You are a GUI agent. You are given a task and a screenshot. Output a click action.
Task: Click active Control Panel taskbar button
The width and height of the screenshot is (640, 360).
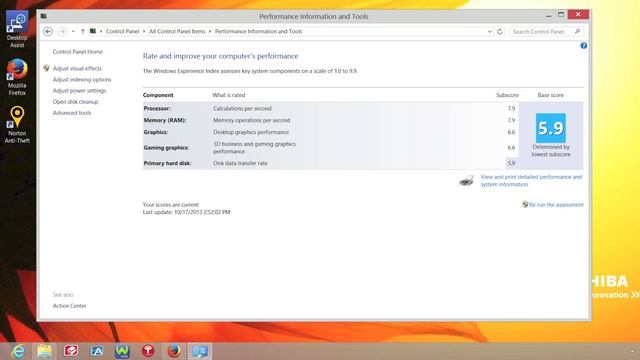tap(200, 351)
